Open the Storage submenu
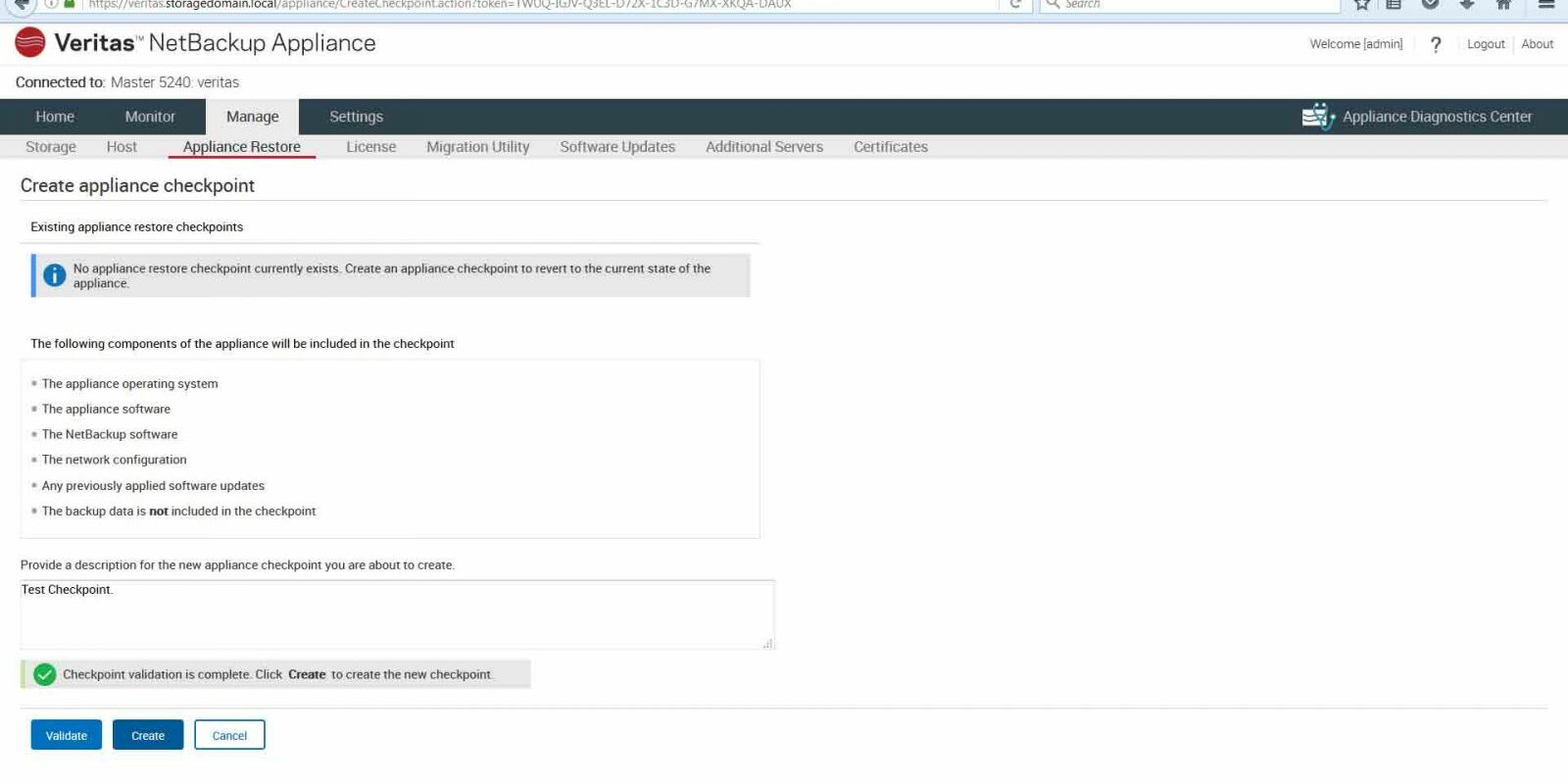Screen dimensions: 1568x784 [51, 147]
